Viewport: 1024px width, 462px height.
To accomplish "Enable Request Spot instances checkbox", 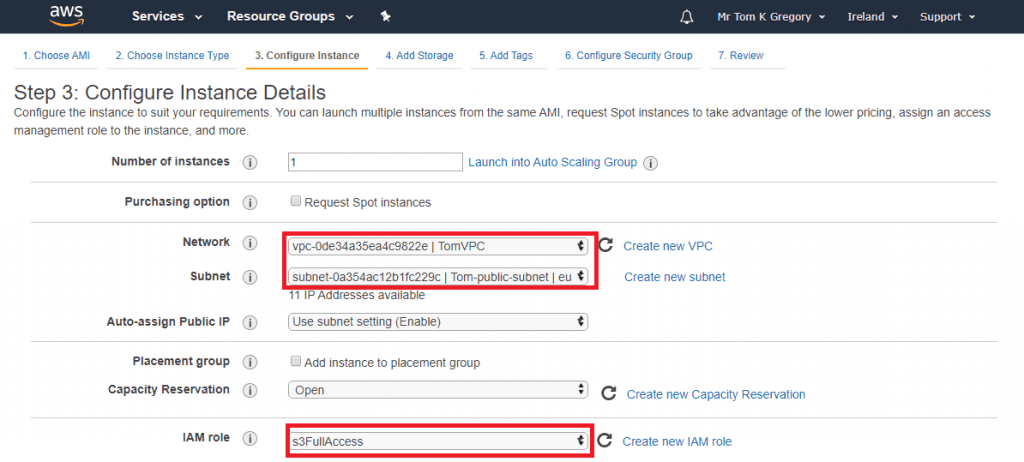I will [295, 201].
